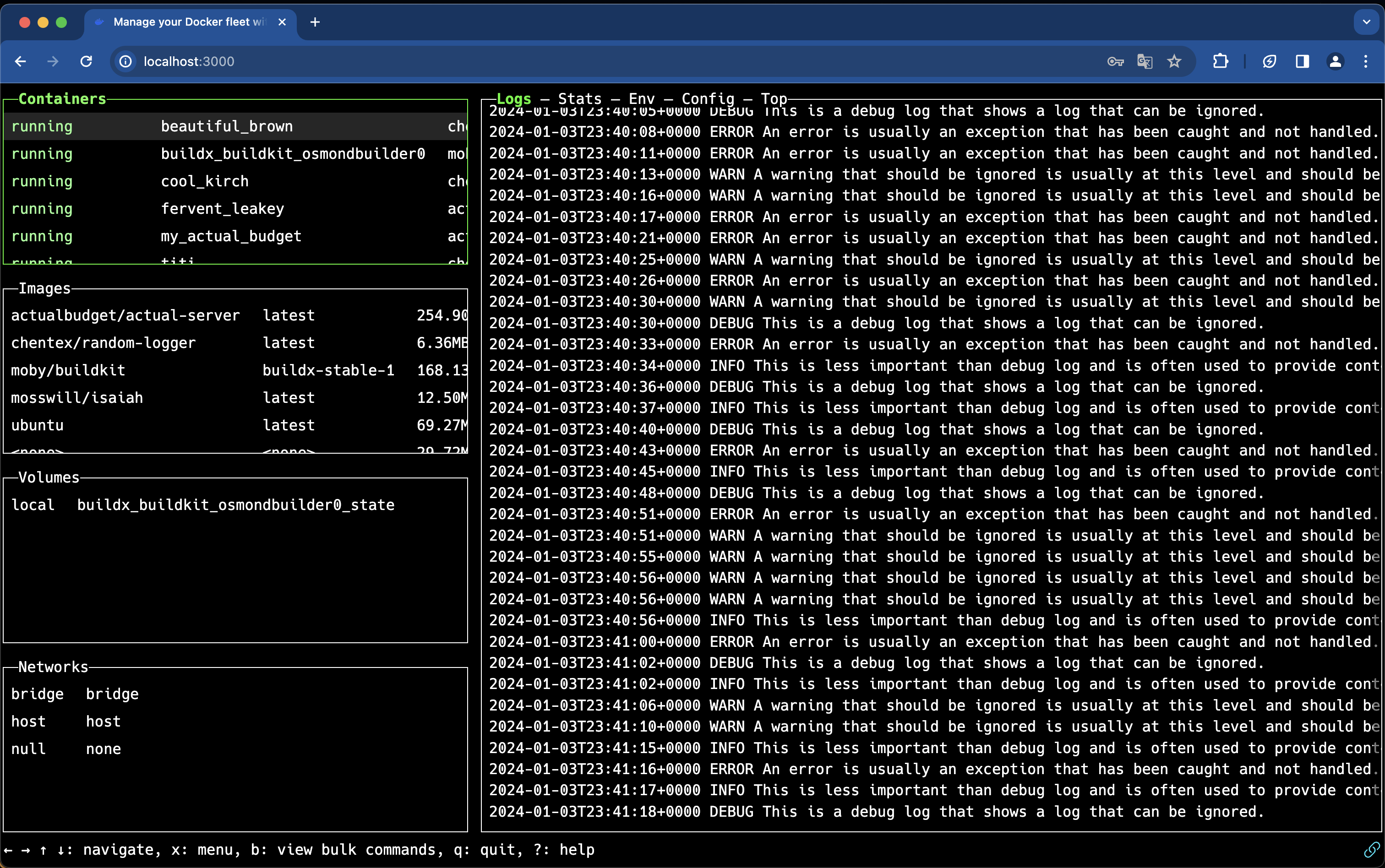
Task: Switch to the Stats tab
Action: (x=579, y=99)
